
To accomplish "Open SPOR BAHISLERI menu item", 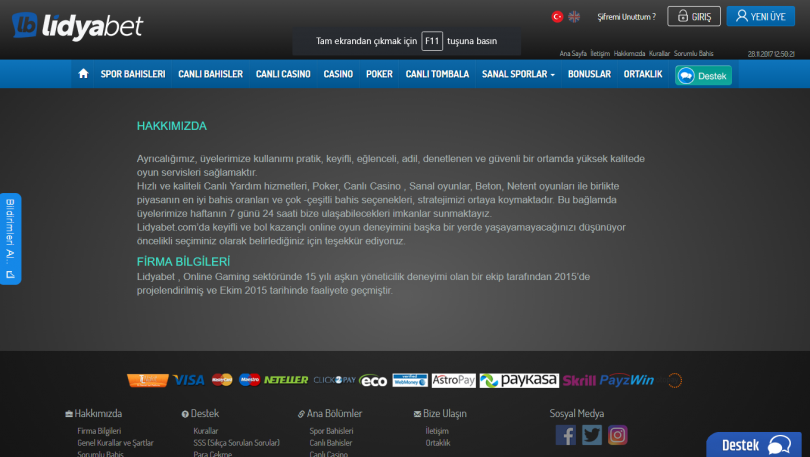I will pyautogui.click(x=133, y=74).
